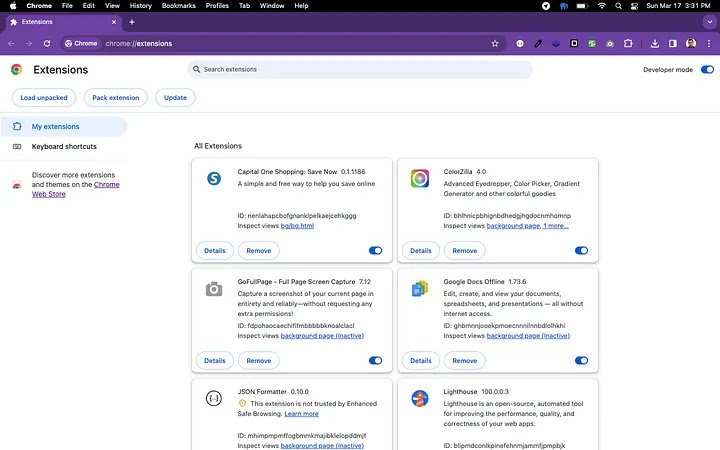The width and height of the screenshot is (720, 450).
Task: Click the GoFullPage camera logo
Action: pos(214,289)
